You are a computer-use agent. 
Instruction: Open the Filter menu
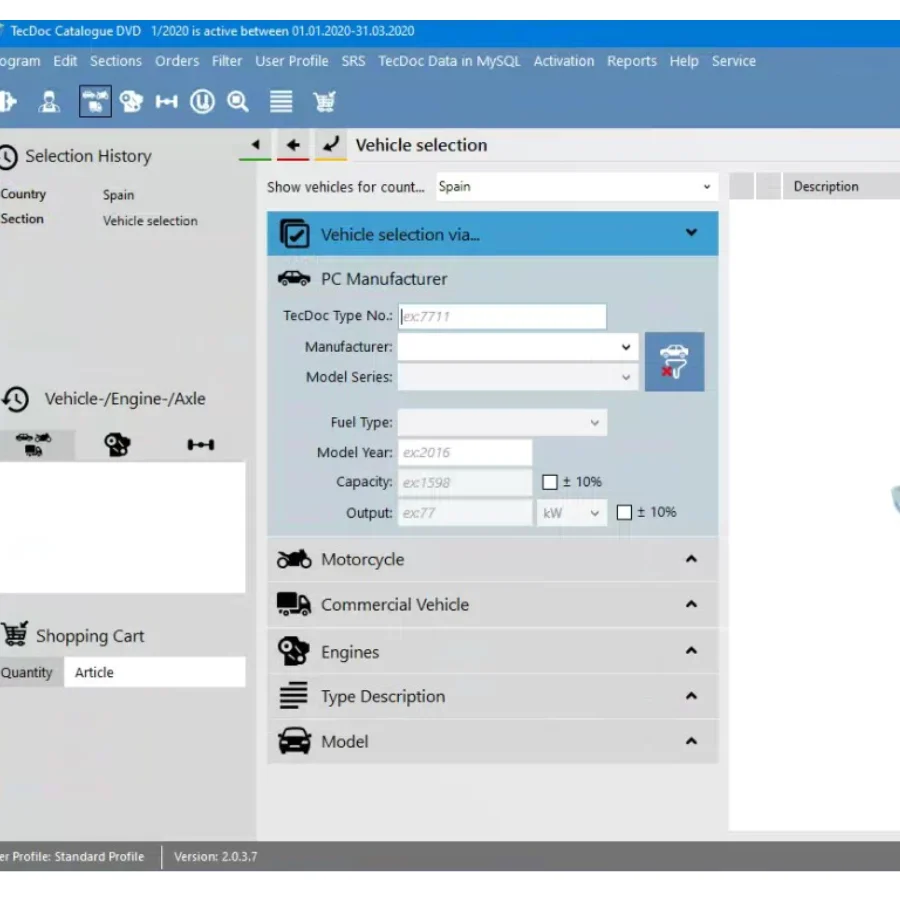tap(227, 61)
